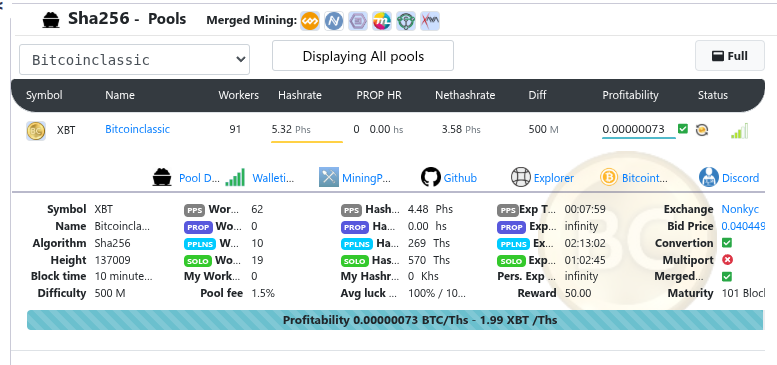The width and height of the screenshot is (777, 365).
Task: Click the 0.00000073 profitability value field
Action: click(639, 130)
